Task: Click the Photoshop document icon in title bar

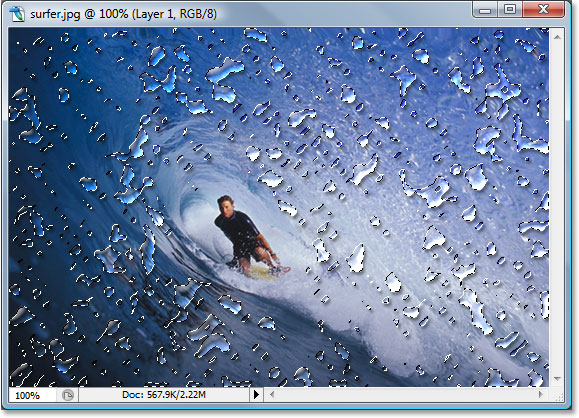Action: (17, 14)
